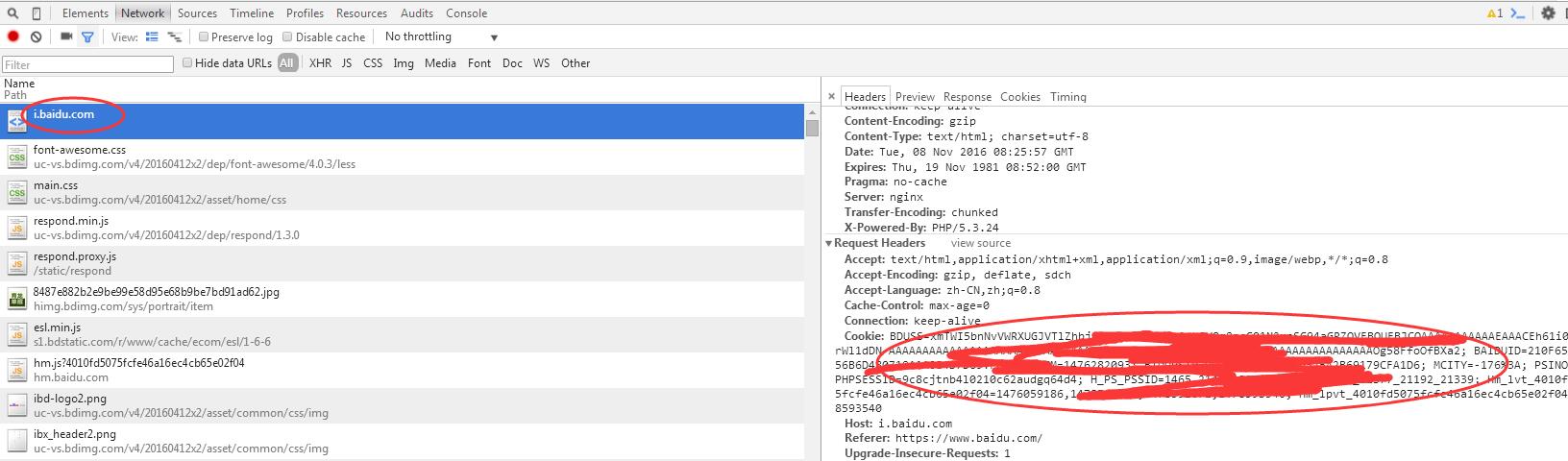
Task: Click the yellow warnings count indicator
Action: click(1494, 13)
